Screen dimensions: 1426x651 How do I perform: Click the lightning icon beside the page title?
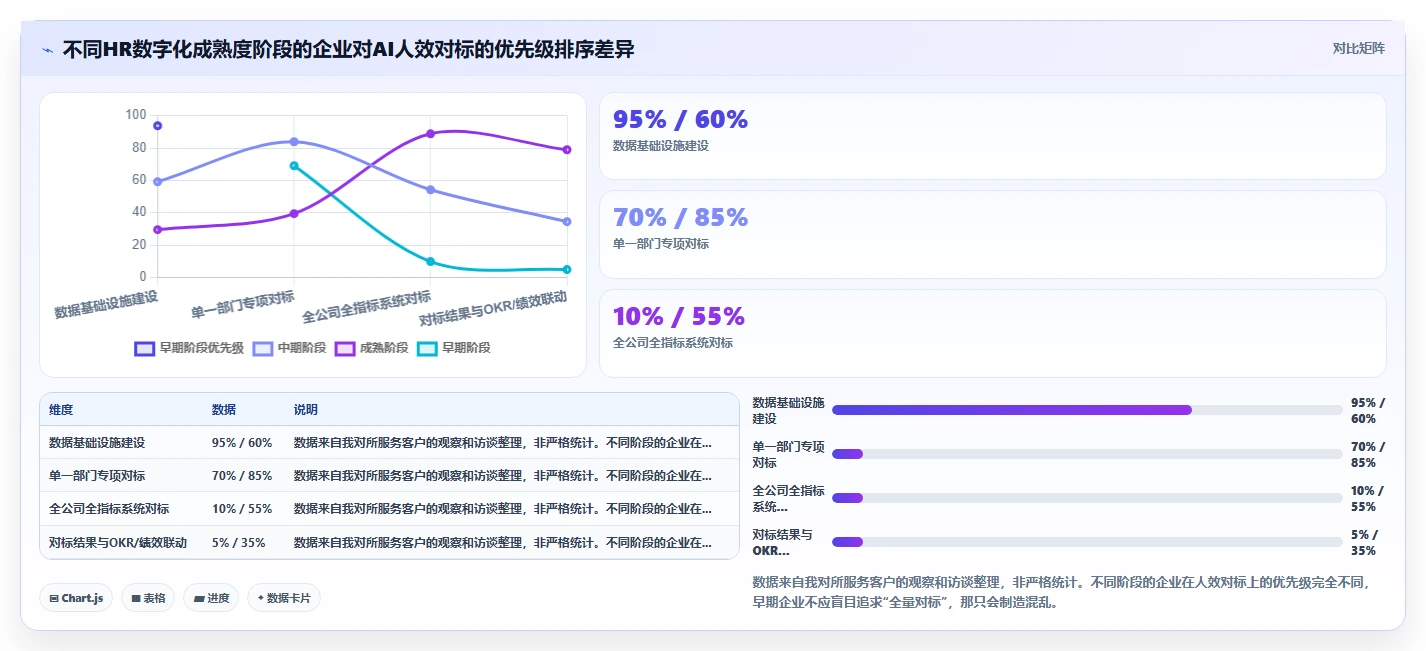coord(47,50)
